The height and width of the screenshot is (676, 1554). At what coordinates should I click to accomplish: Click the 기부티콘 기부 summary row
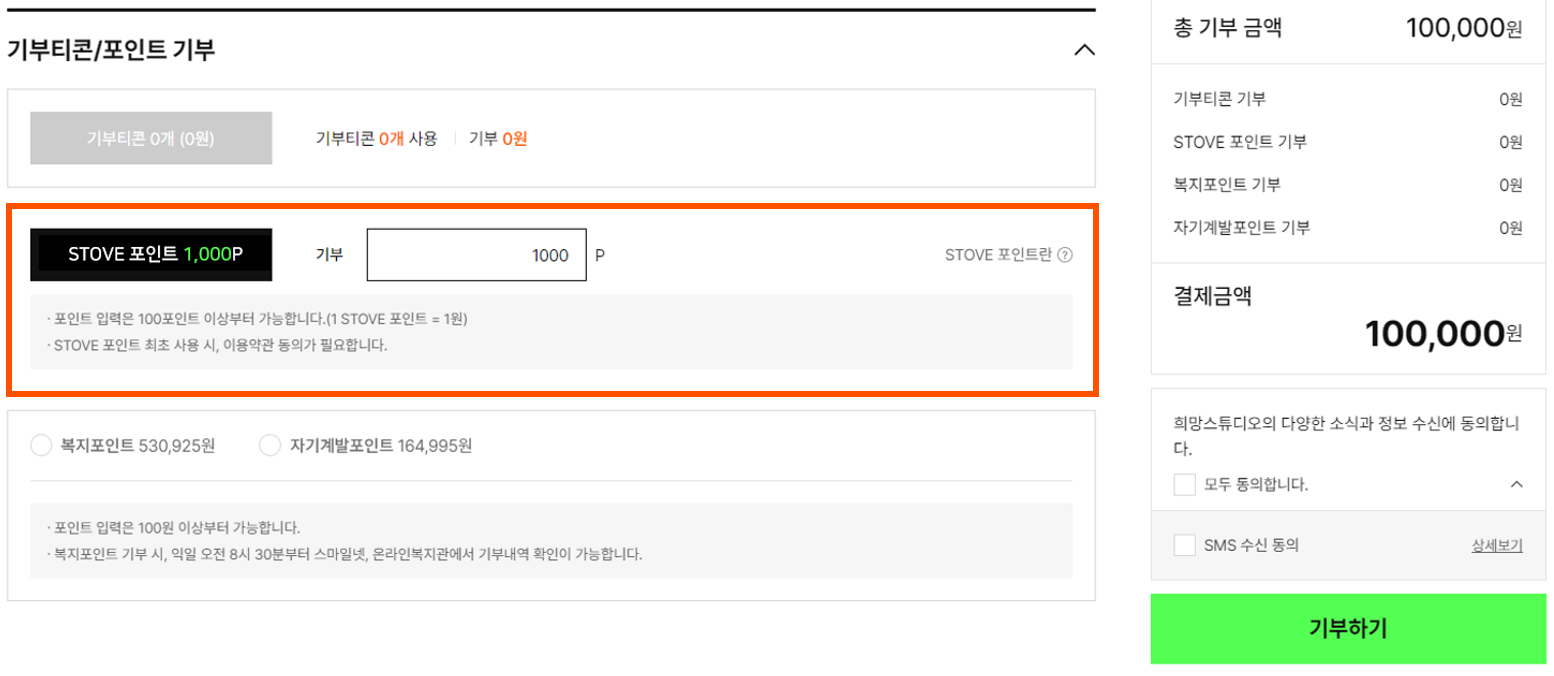(1348, 99)
